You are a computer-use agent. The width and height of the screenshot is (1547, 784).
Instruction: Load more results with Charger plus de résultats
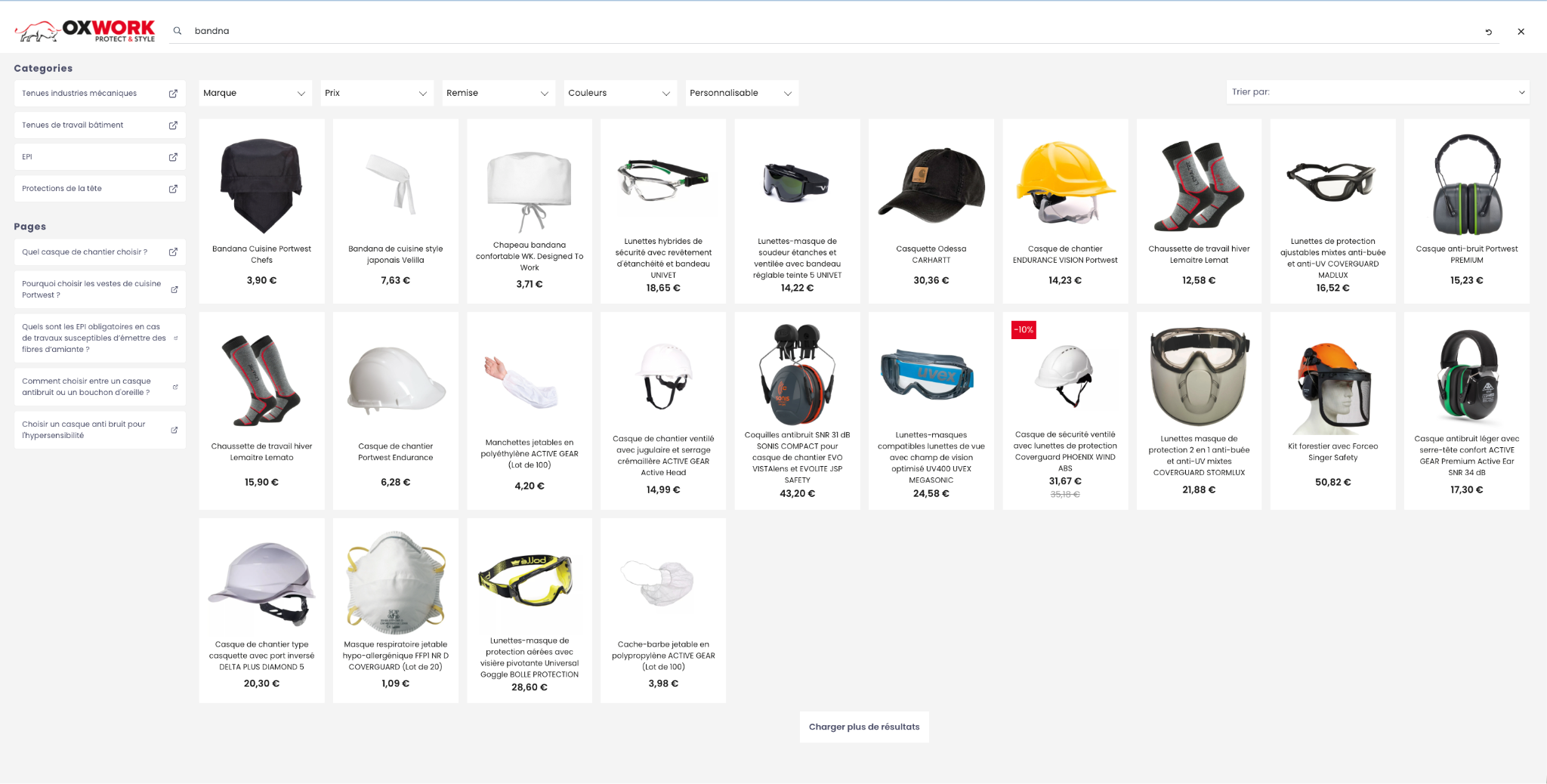(864, 727)
